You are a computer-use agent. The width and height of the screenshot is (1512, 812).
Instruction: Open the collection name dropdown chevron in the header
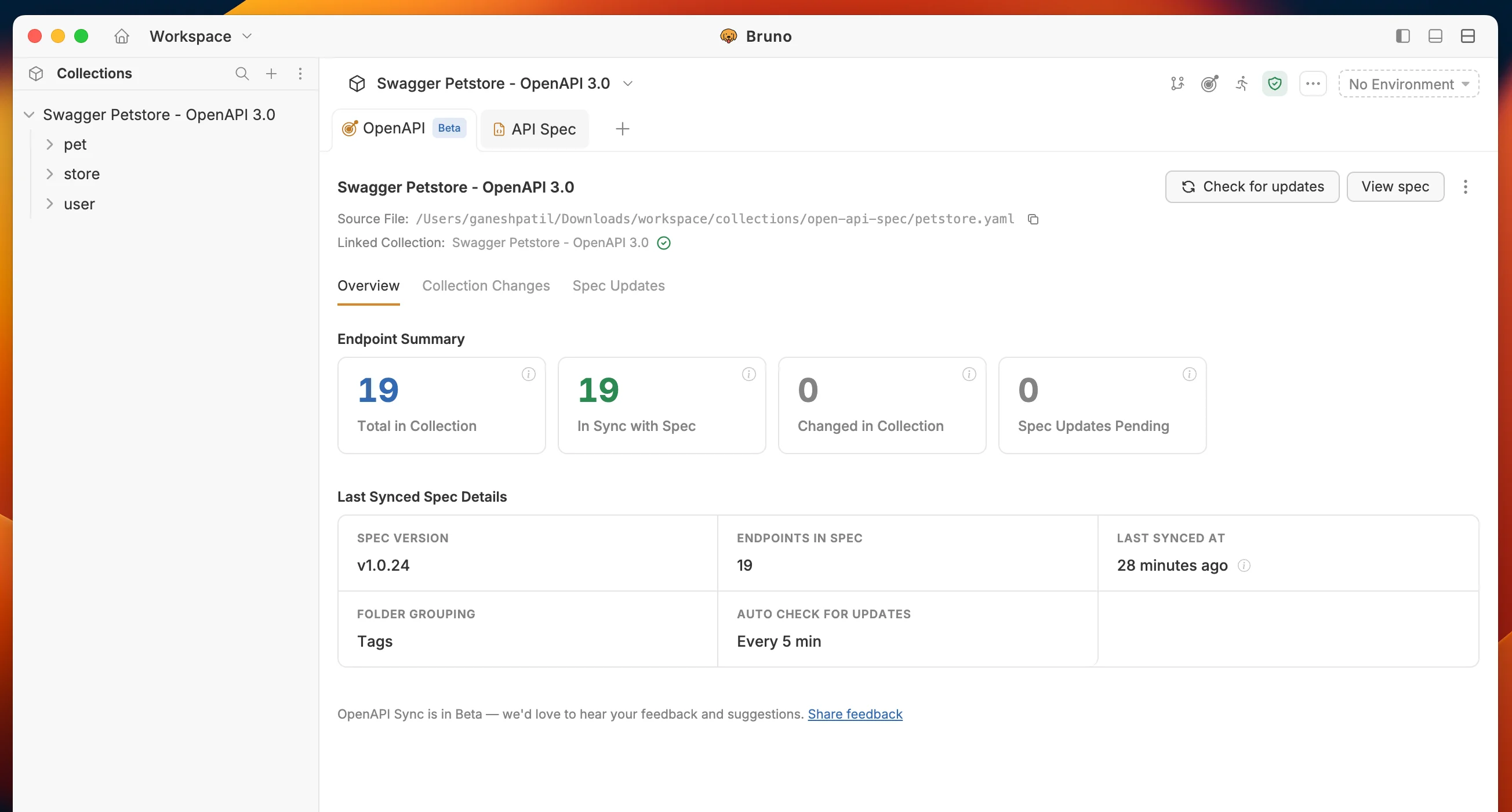click(x=627, y=84)
